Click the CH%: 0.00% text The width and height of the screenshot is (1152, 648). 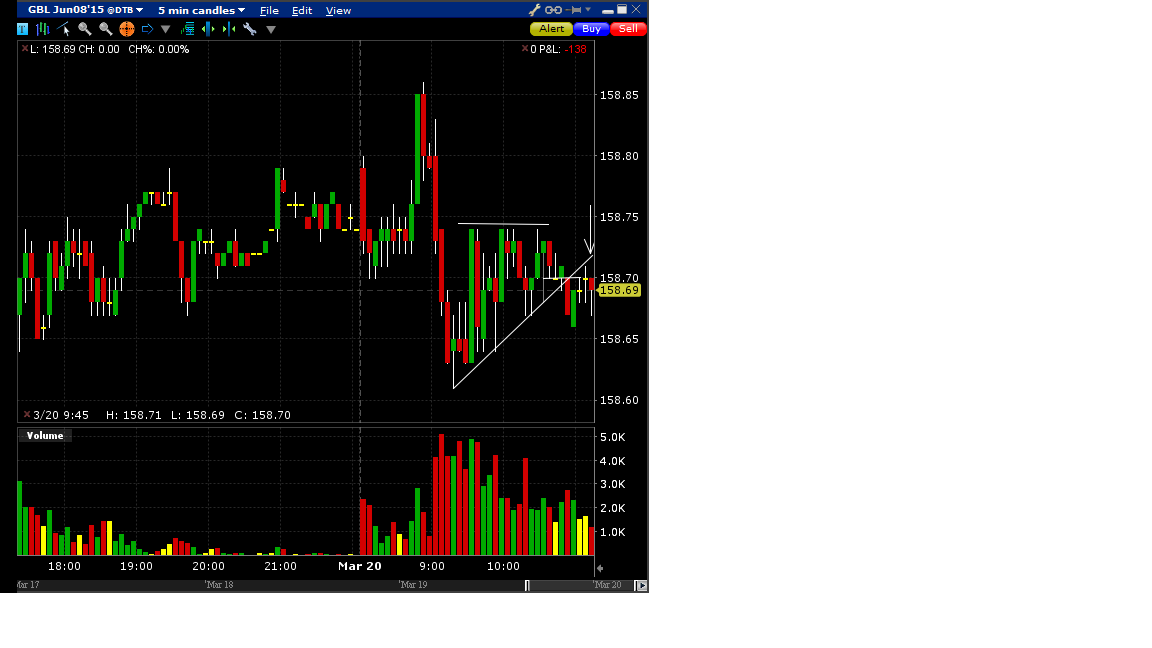pyautogui.click(x=159, y=49)
